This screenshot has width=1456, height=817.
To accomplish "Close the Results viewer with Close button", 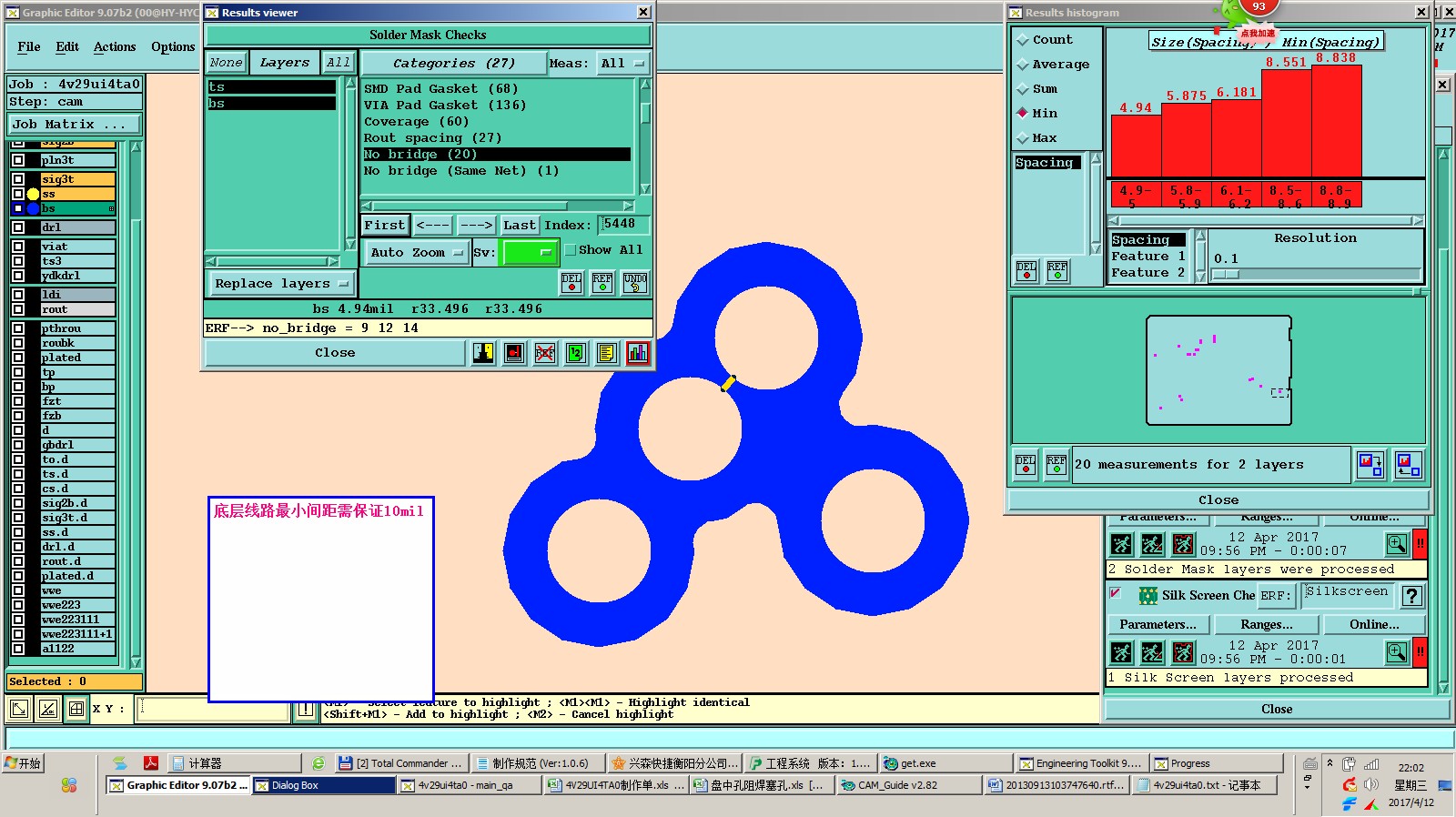I will tap(335, 353).
